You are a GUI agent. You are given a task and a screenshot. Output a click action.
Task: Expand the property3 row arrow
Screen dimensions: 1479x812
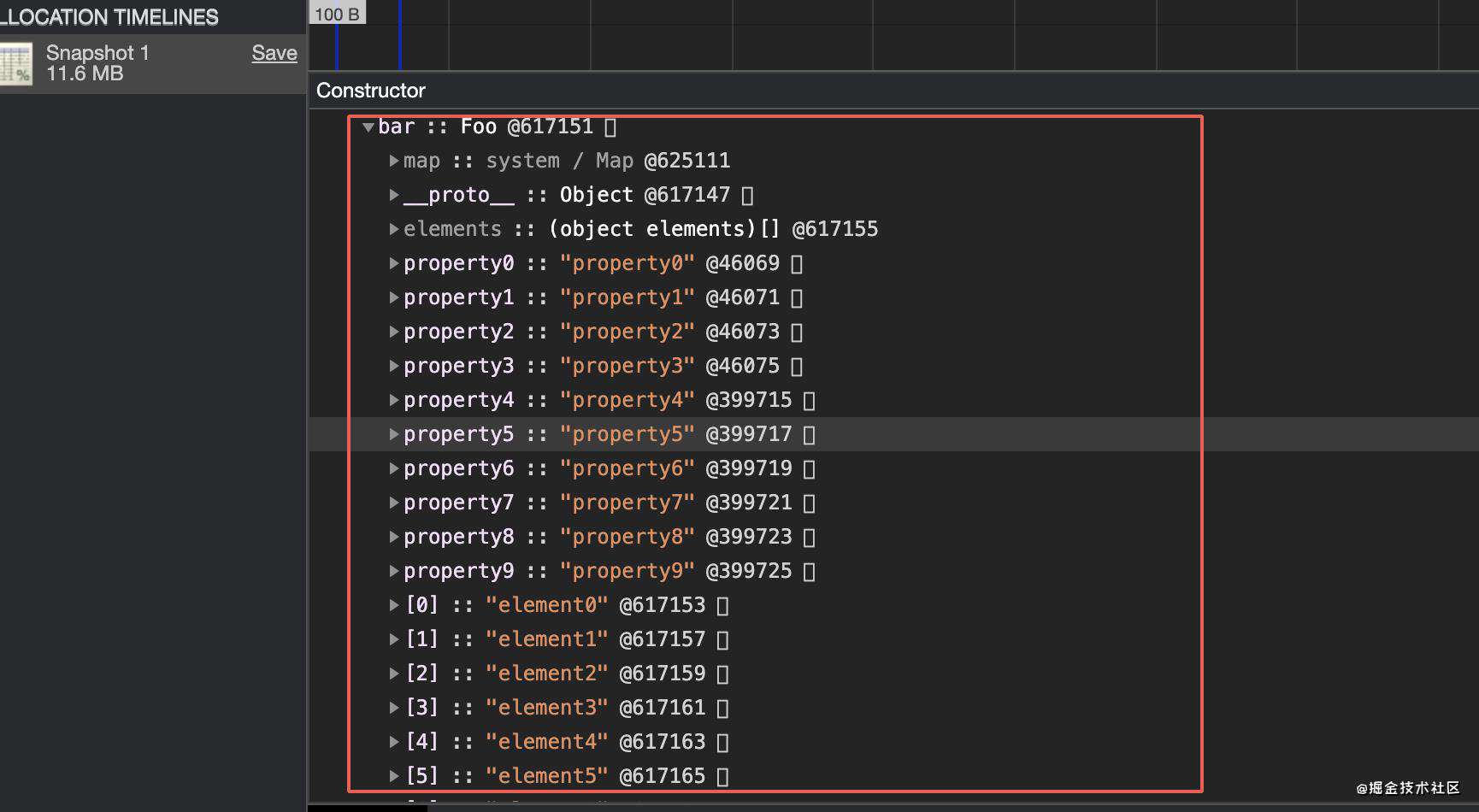(x=394, y=366)
